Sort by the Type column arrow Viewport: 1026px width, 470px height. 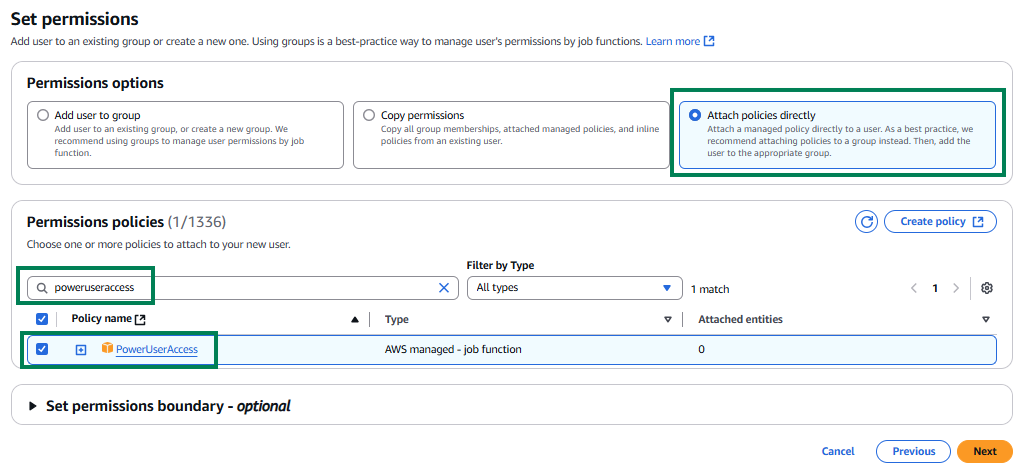click(x=668, y=319)
